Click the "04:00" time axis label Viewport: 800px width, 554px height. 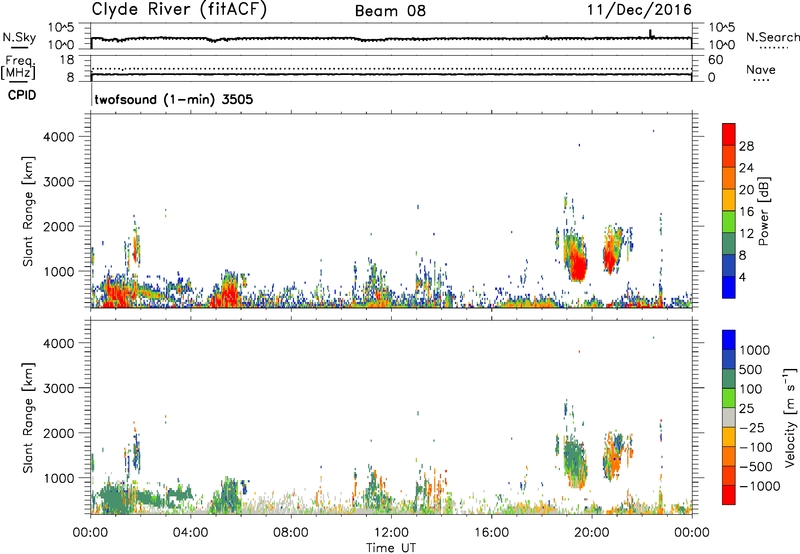pyautogui.click(x=191, y=533)
